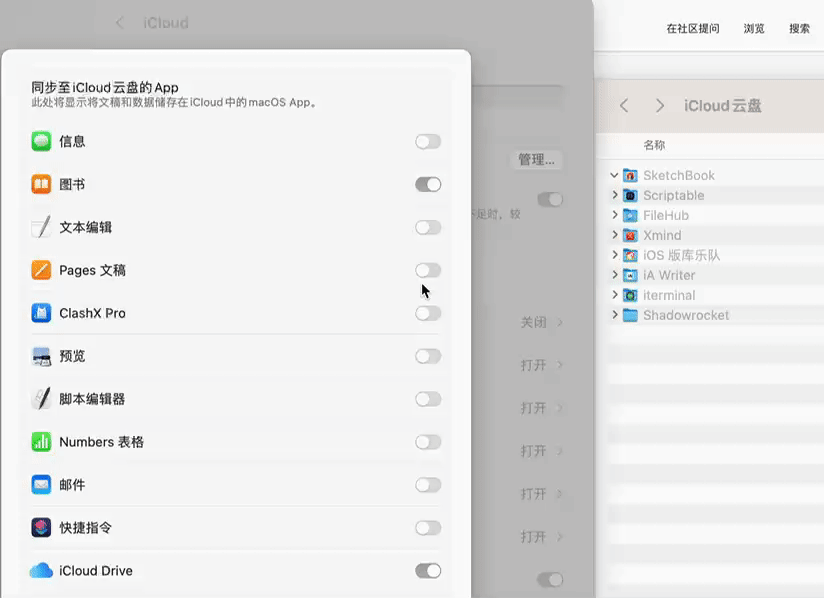Viewport: 824px width, 598px height.
Task: Go back using Finder's back arrow
Action: pyautogui.click(x=624, y=106)
